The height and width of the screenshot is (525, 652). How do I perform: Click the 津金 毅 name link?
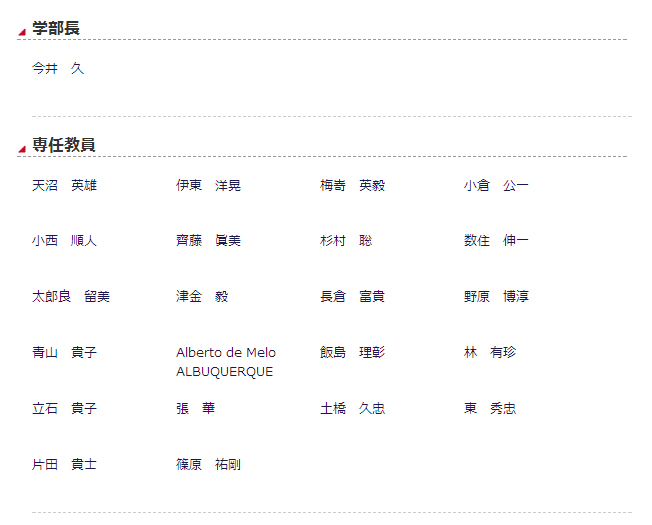coord(202,297)
